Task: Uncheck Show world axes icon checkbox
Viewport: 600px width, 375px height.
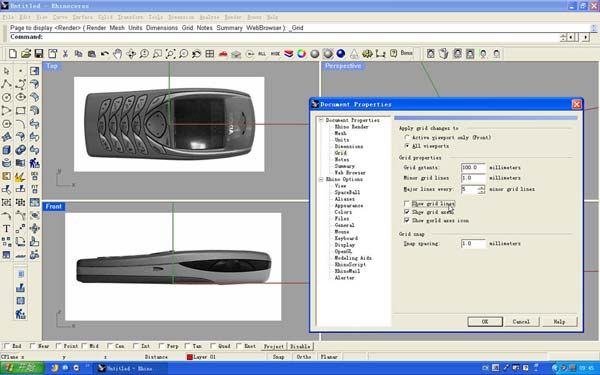Action: (x=406, y=220)
